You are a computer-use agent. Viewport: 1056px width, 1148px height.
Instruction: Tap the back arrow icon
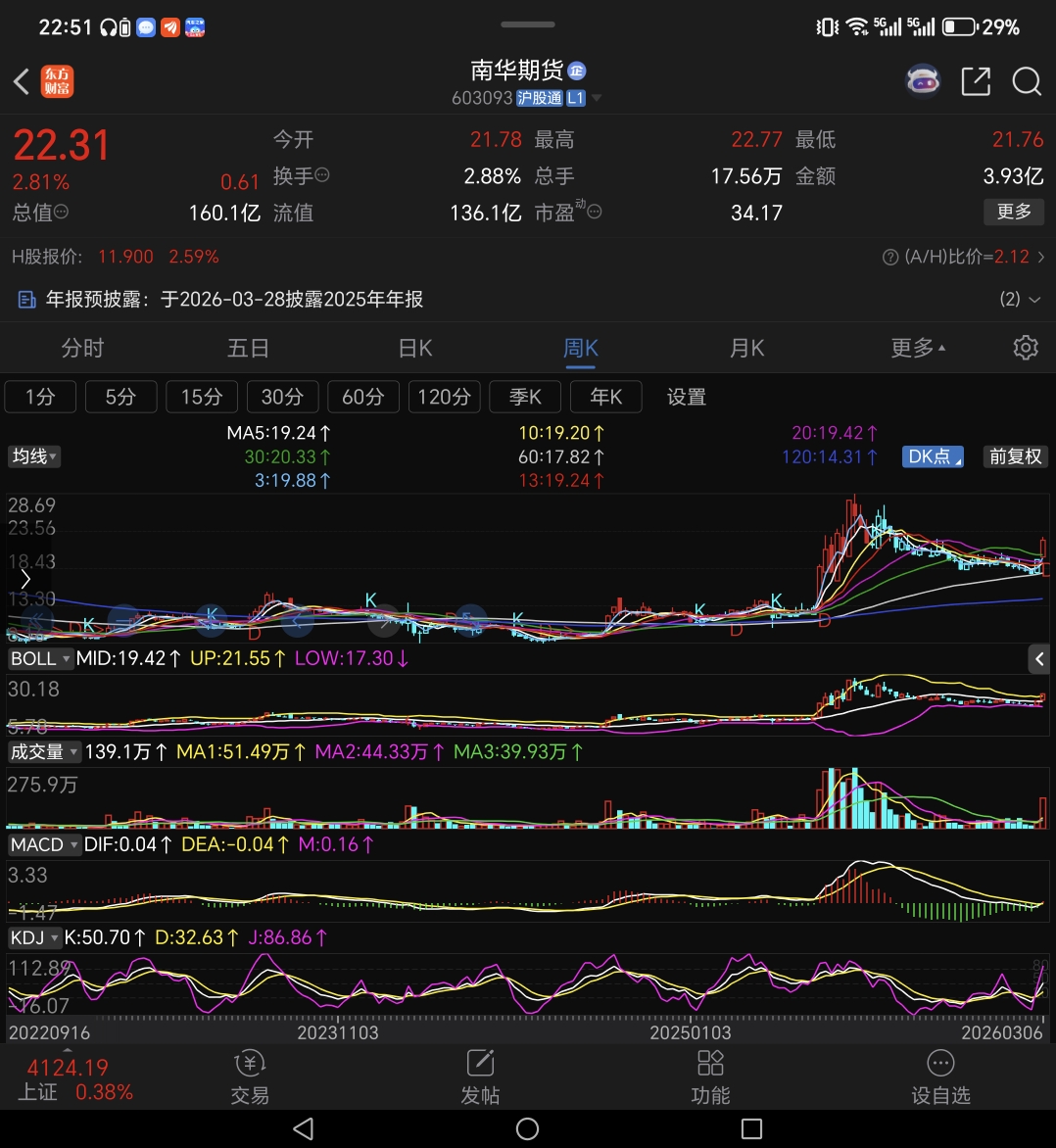click(x=22, y=81)
